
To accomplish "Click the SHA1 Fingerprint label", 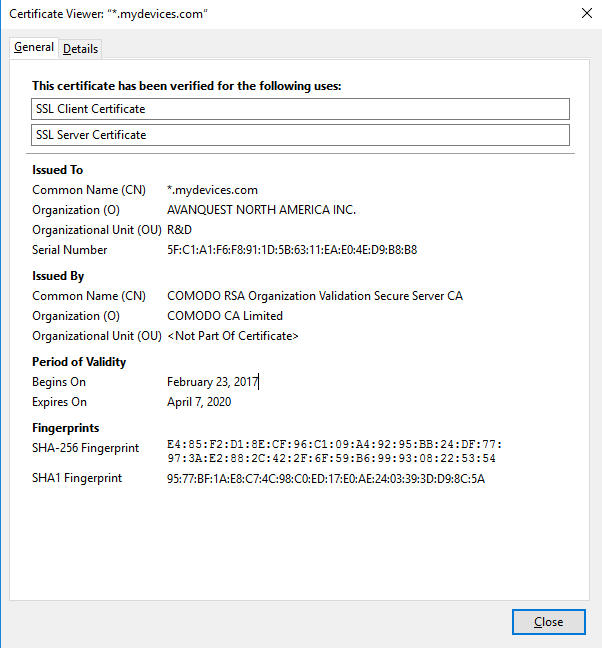I will pyautogui.click(x=77, y=478).
